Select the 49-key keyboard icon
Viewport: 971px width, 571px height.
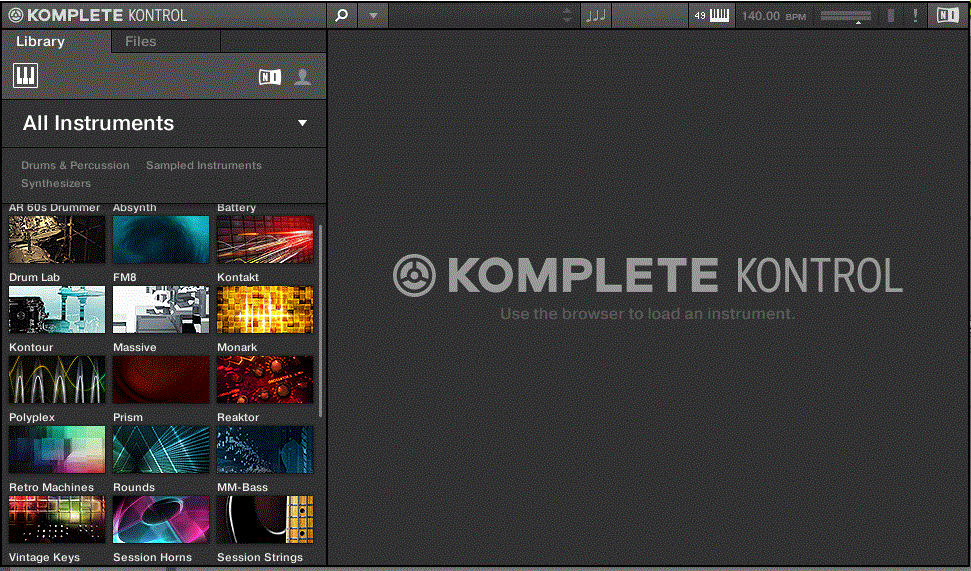tap(712, 15)
